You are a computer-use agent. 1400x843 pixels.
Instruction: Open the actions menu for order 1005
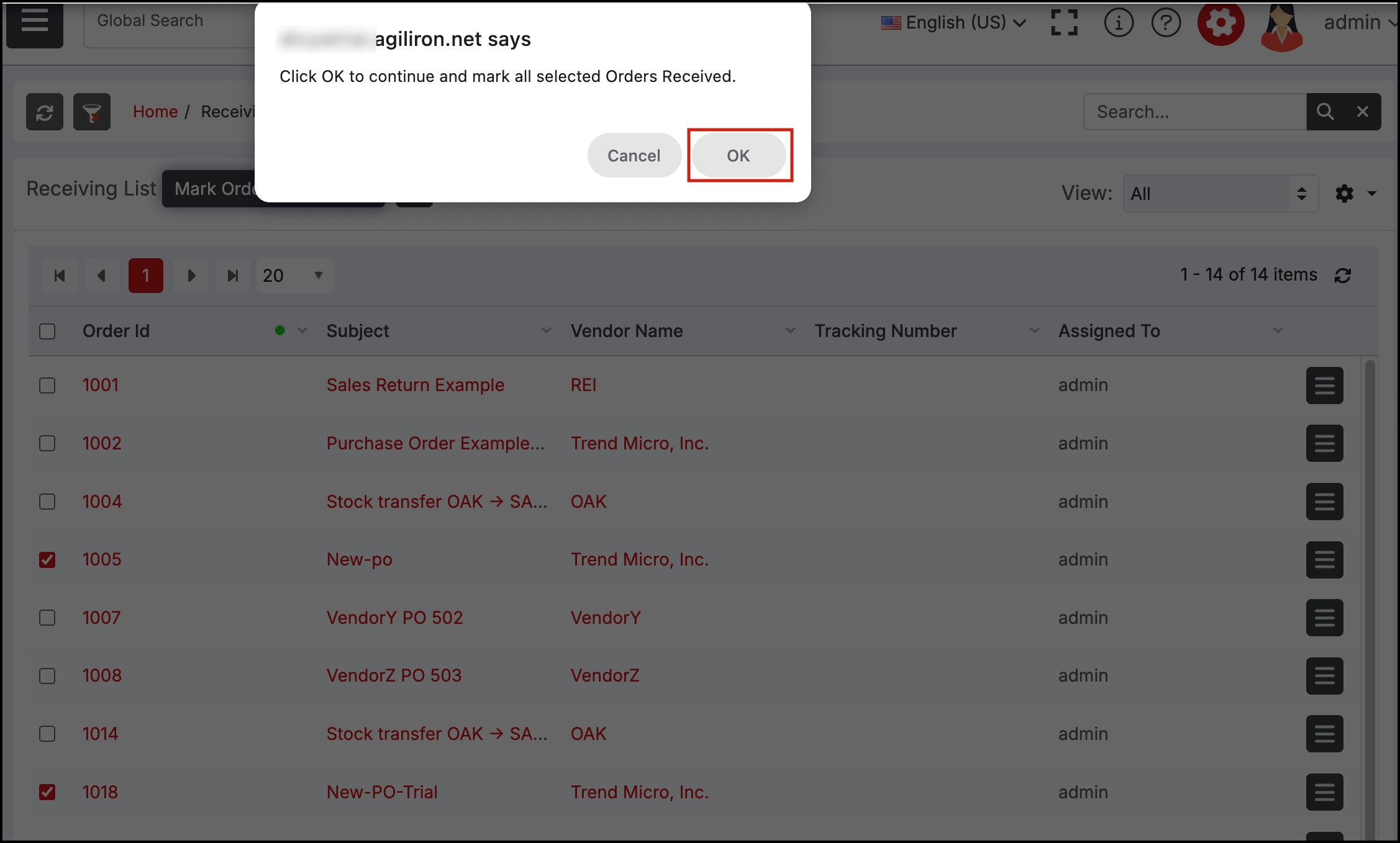point(1325,560)
